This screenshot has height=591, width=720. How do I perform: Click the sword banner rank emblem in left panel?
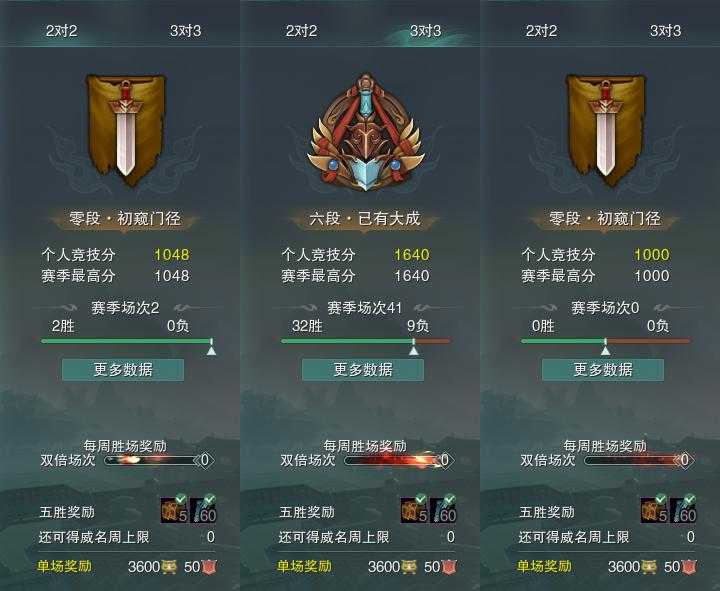125,130
